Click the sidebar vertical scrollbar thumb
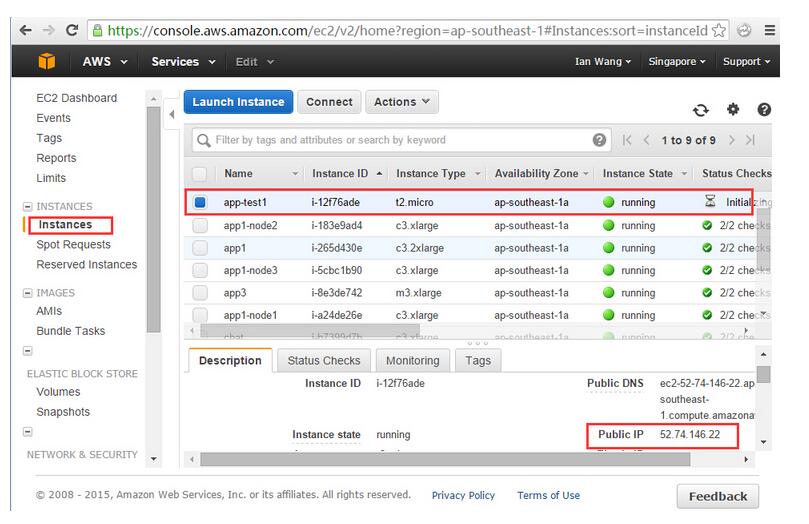Image resolution: width=809 pixels, height=524 pixels. 153,220
